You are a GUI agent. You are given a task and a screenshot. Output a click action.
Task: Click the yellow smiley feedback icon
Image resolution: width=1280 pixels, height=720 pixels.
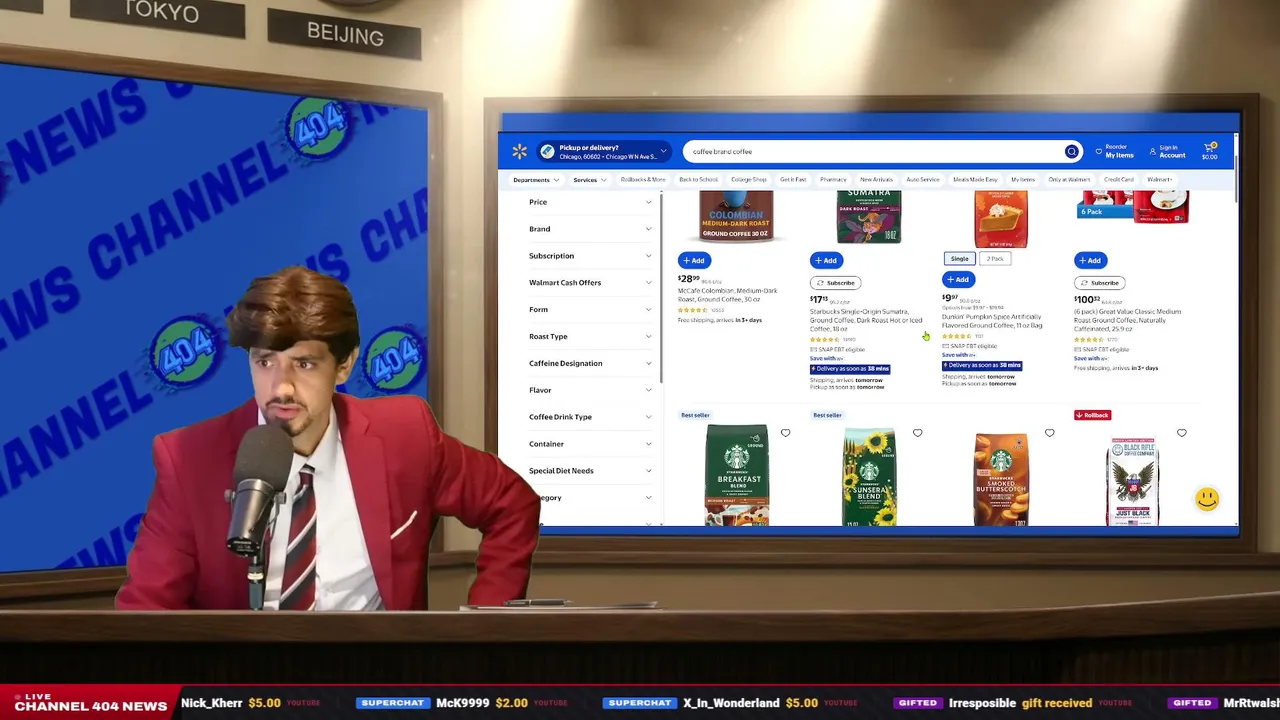[x=1207, y=498]
